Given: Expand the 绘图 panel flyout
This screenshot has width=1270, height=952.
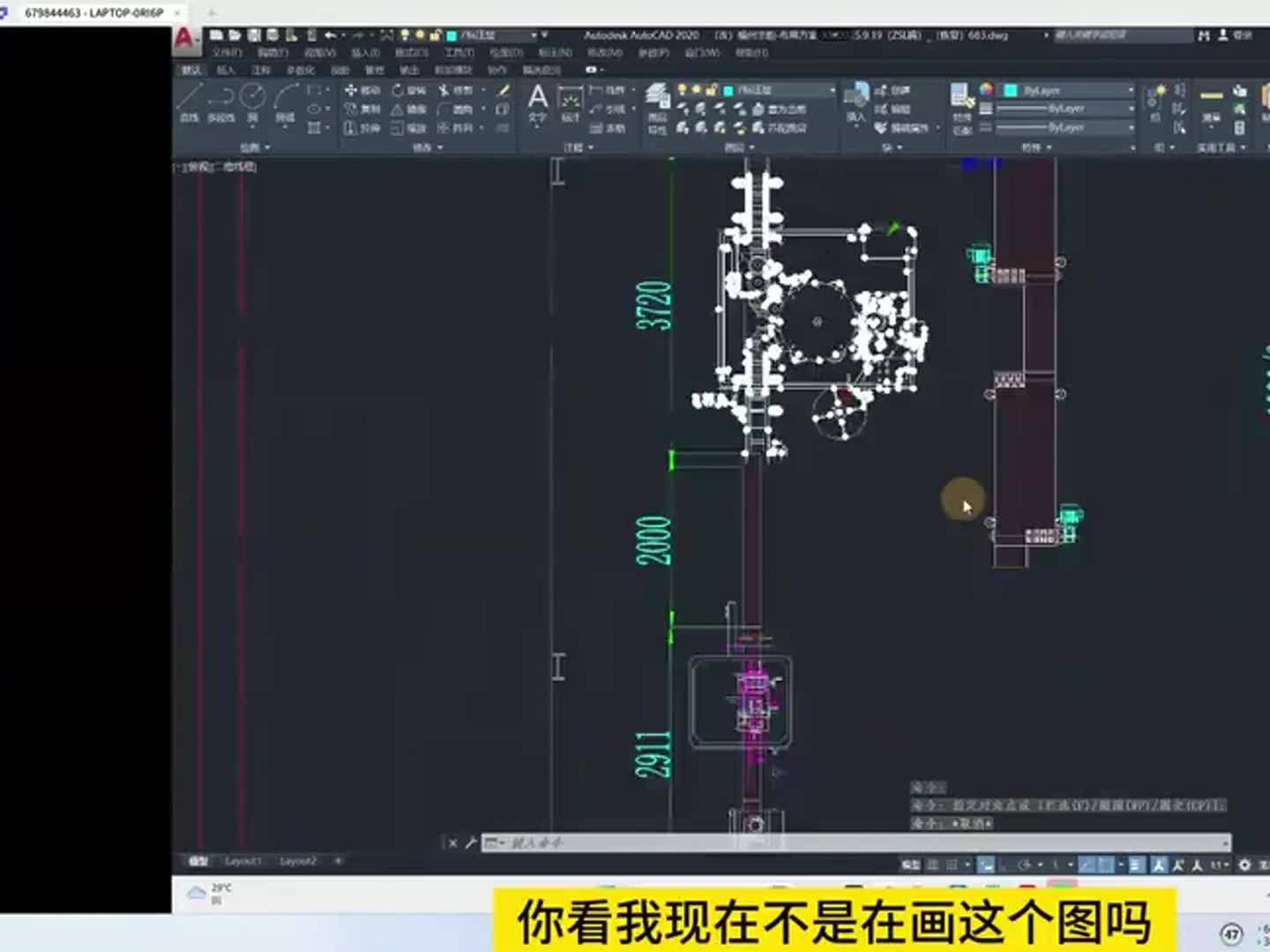Looking at the screenshot, I should tap(258, 147).
